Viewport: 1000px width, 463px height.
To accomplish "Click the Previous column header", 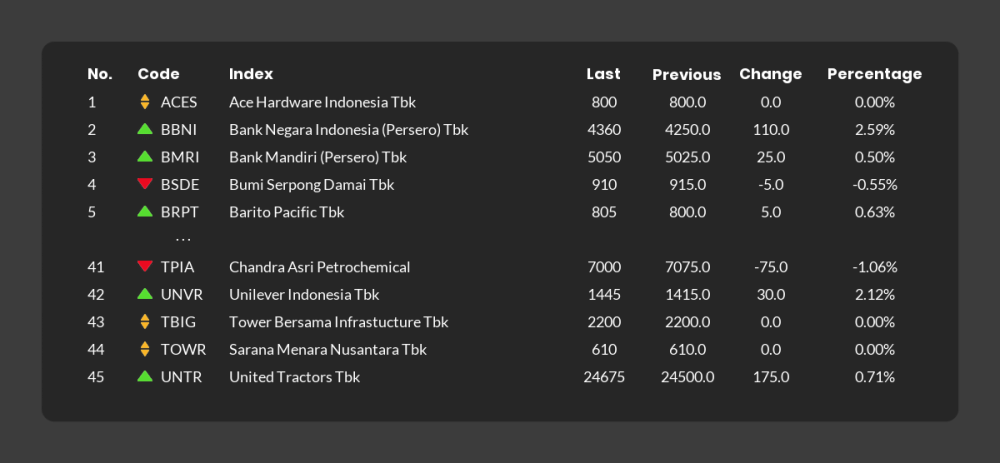I will click(686, 75).
